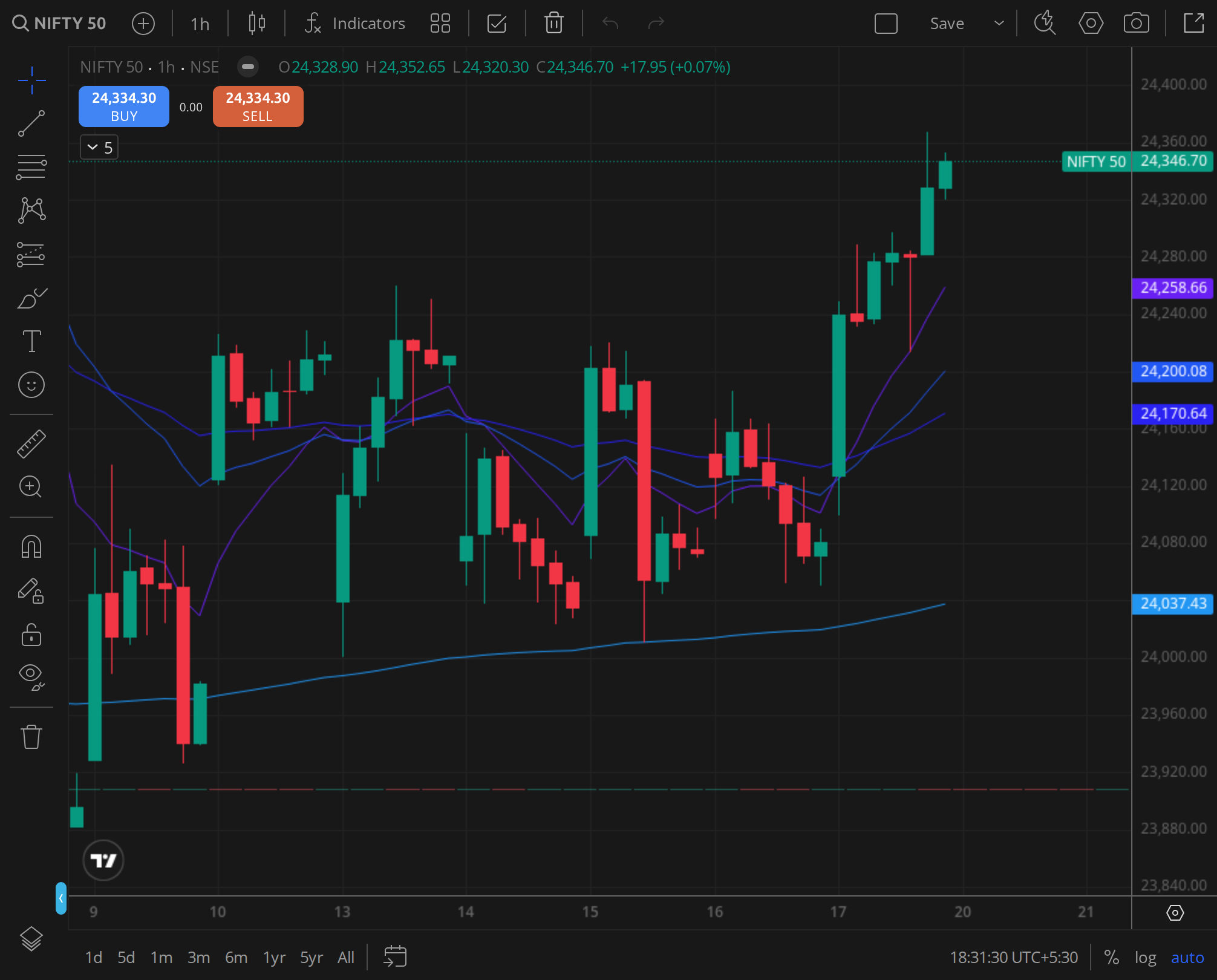This screenshot has height=980, width=1217.
Task: Open the Indicators dialog
Action: tap(354, 24)
